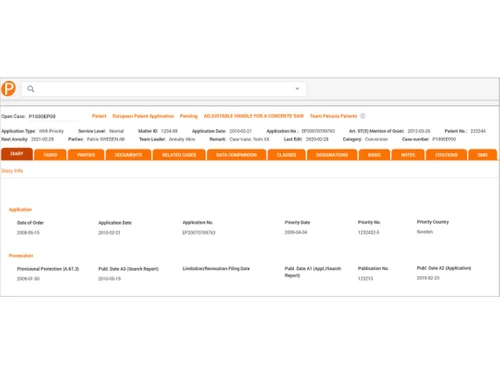Click Patent No. value in header
The width and height of the screenshot is (500, 375).
pos(478,131)
